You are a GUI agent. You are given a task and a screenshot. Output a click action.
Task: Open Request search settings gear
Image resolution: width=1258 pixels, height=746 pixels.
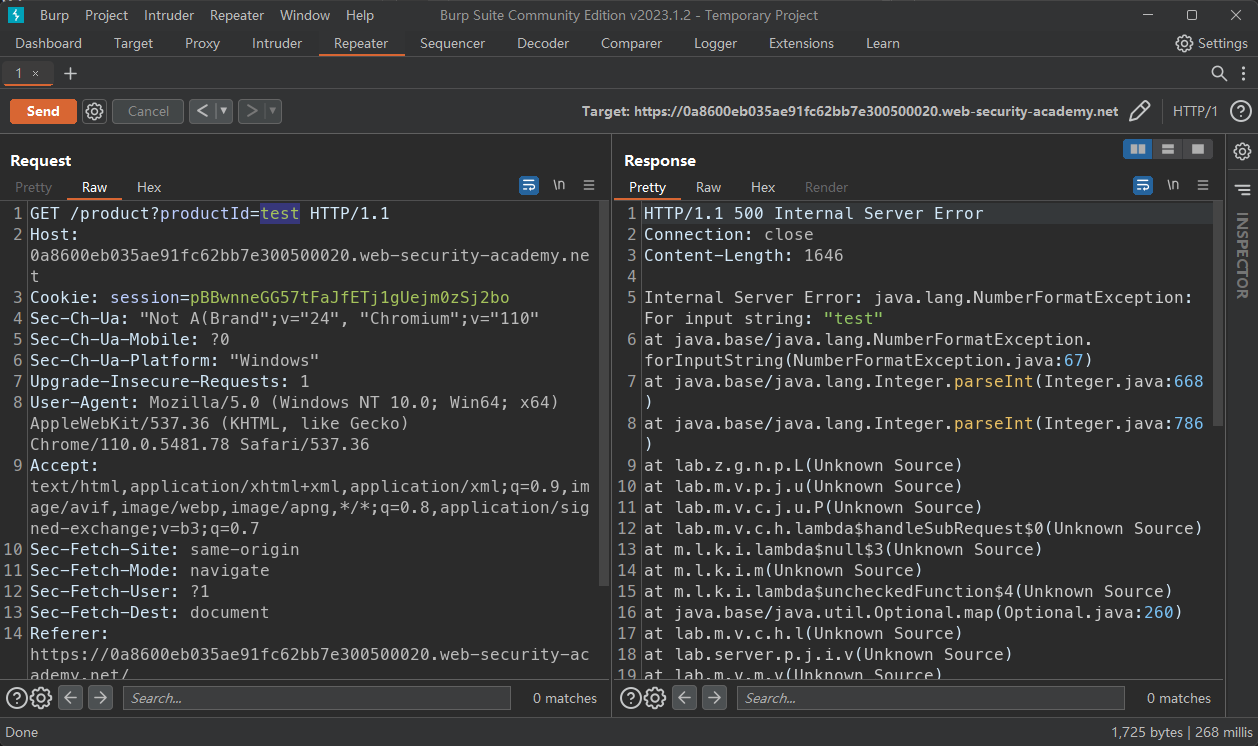point(40,698)
